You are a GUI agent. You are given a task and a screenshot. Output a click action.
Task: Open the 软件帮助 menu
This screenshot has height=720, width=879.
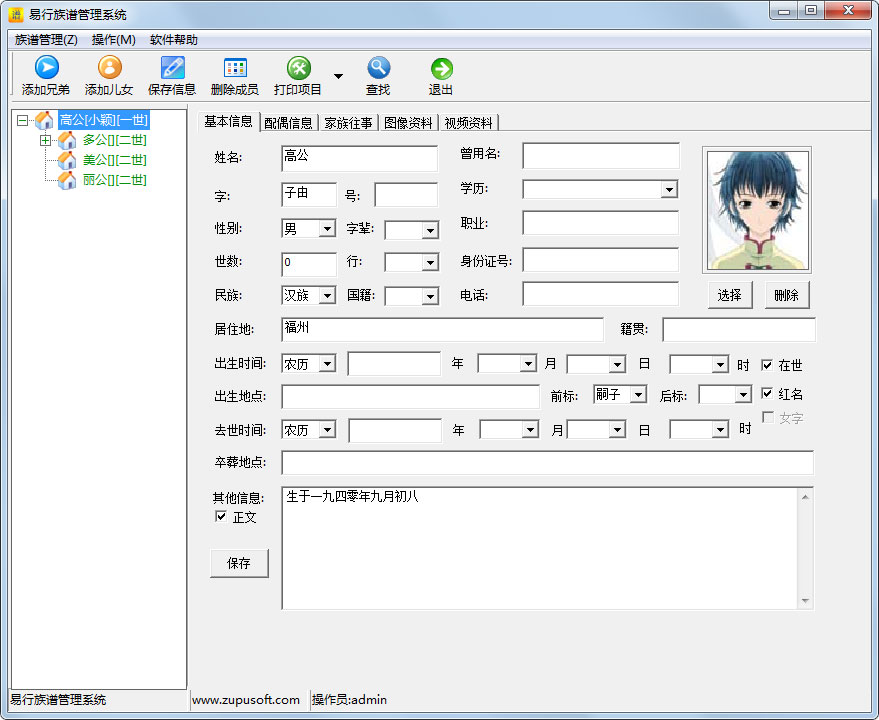click(x=174, y=40)
